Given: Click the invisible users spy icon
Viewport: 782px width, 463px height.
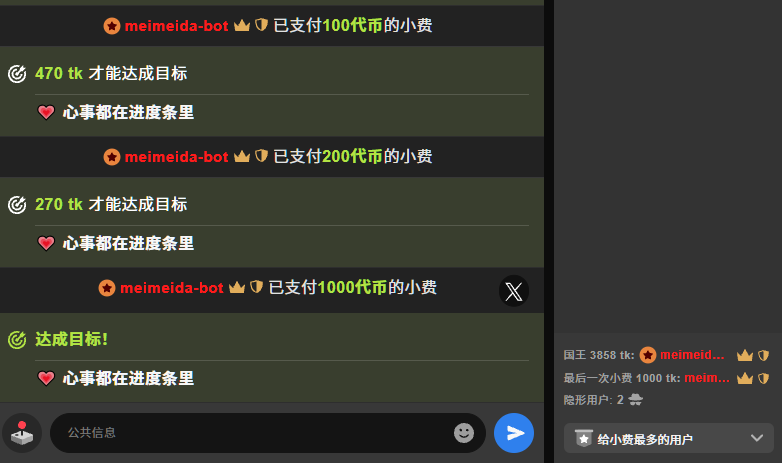Looking at the screenshot, I should click(x=635, y=400).
